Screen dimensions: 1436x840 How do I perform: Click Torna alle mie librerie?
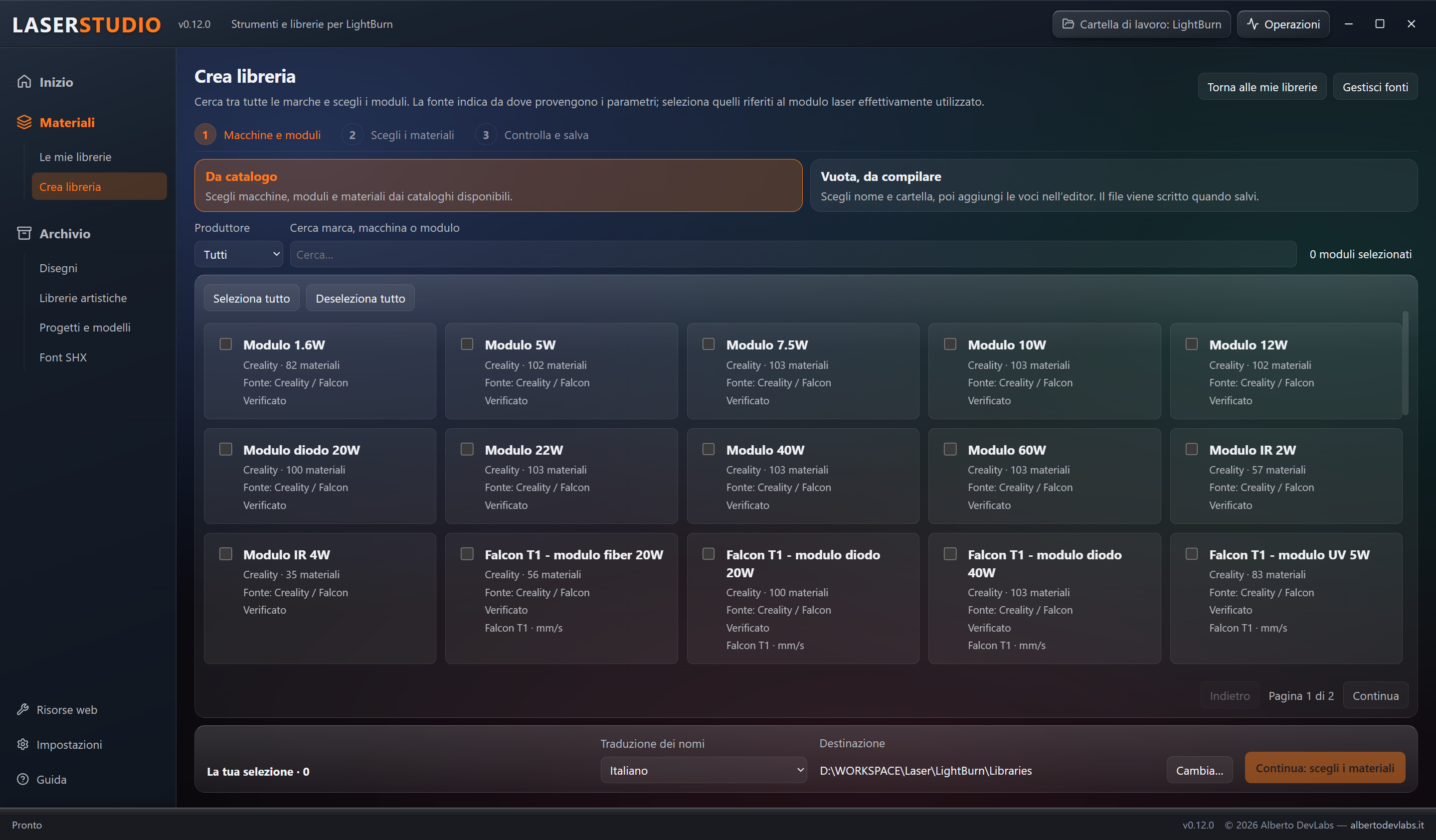pos(1261,87)
